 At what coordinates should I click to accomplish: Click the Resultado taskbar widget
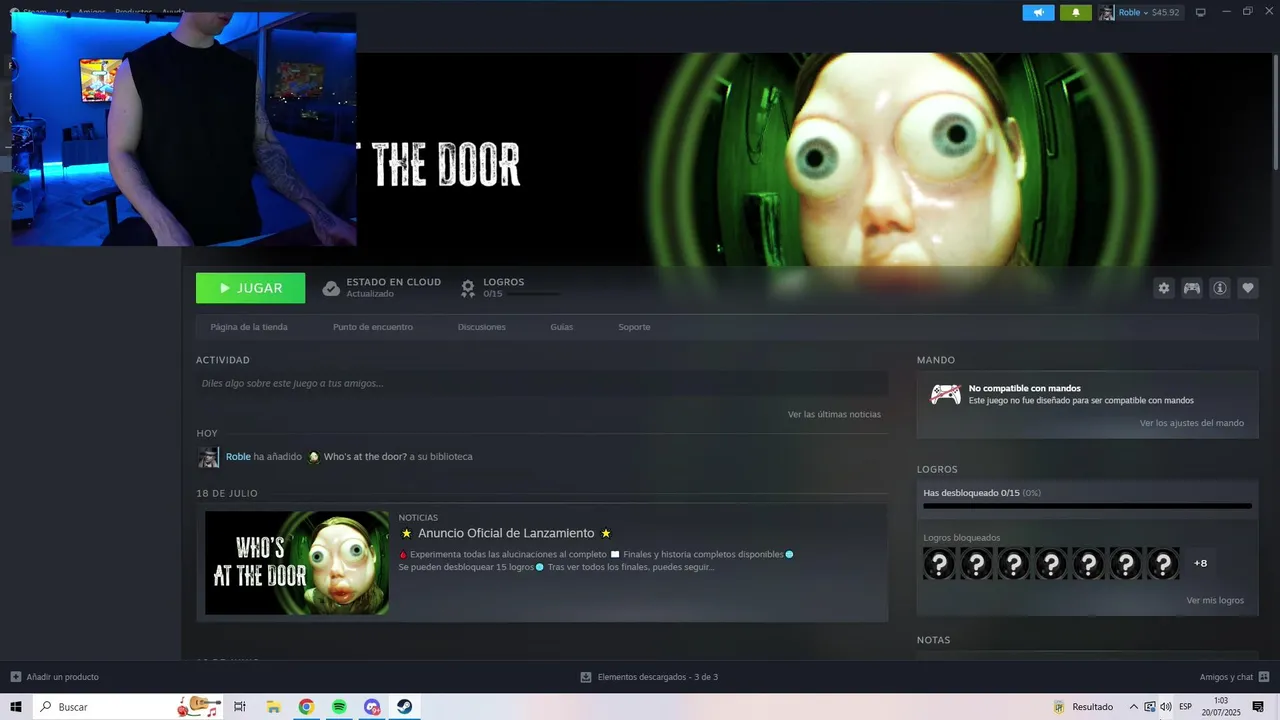tap(1083, 707)
